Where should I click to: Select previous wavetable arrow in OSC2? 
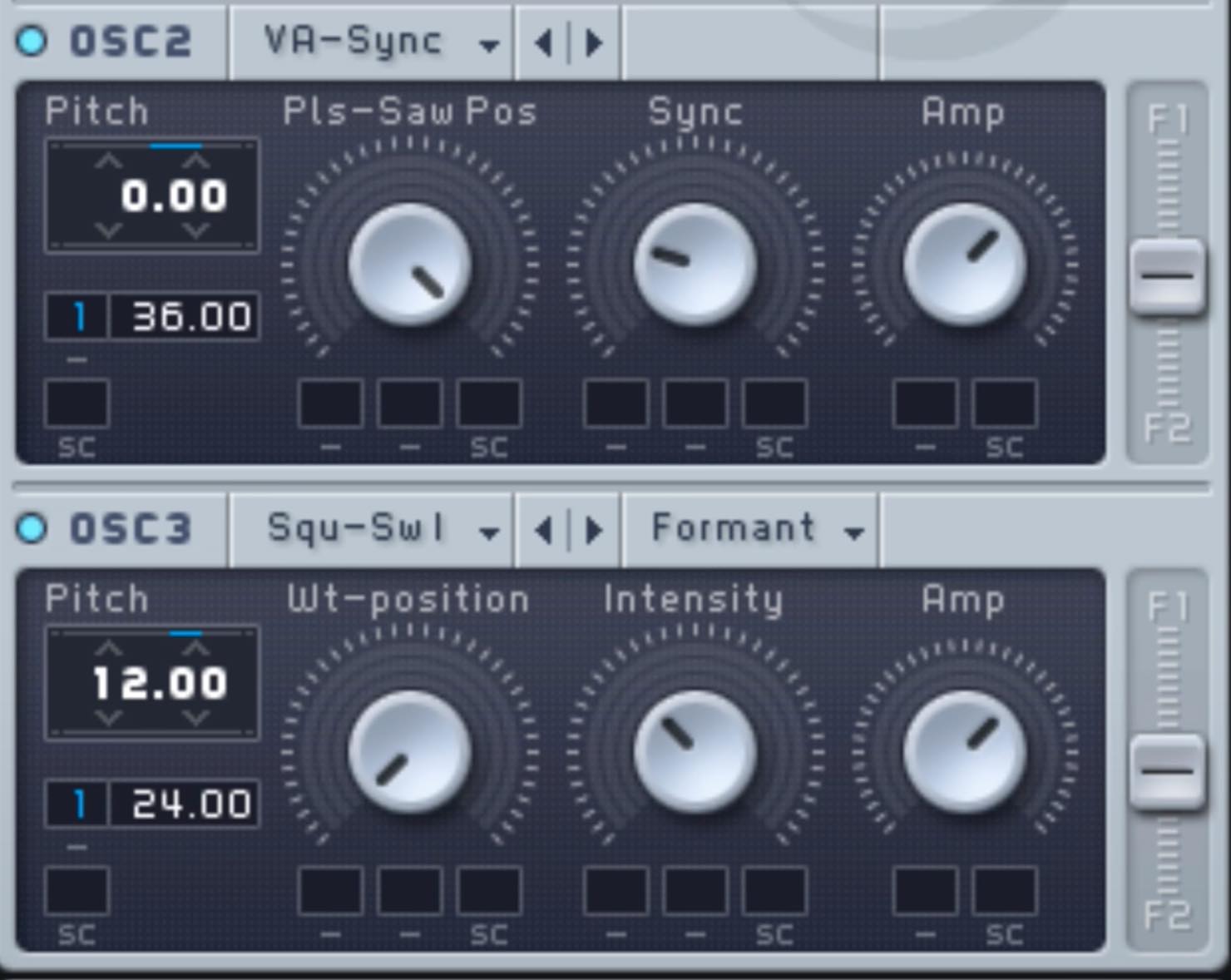[x=544, y=42]
